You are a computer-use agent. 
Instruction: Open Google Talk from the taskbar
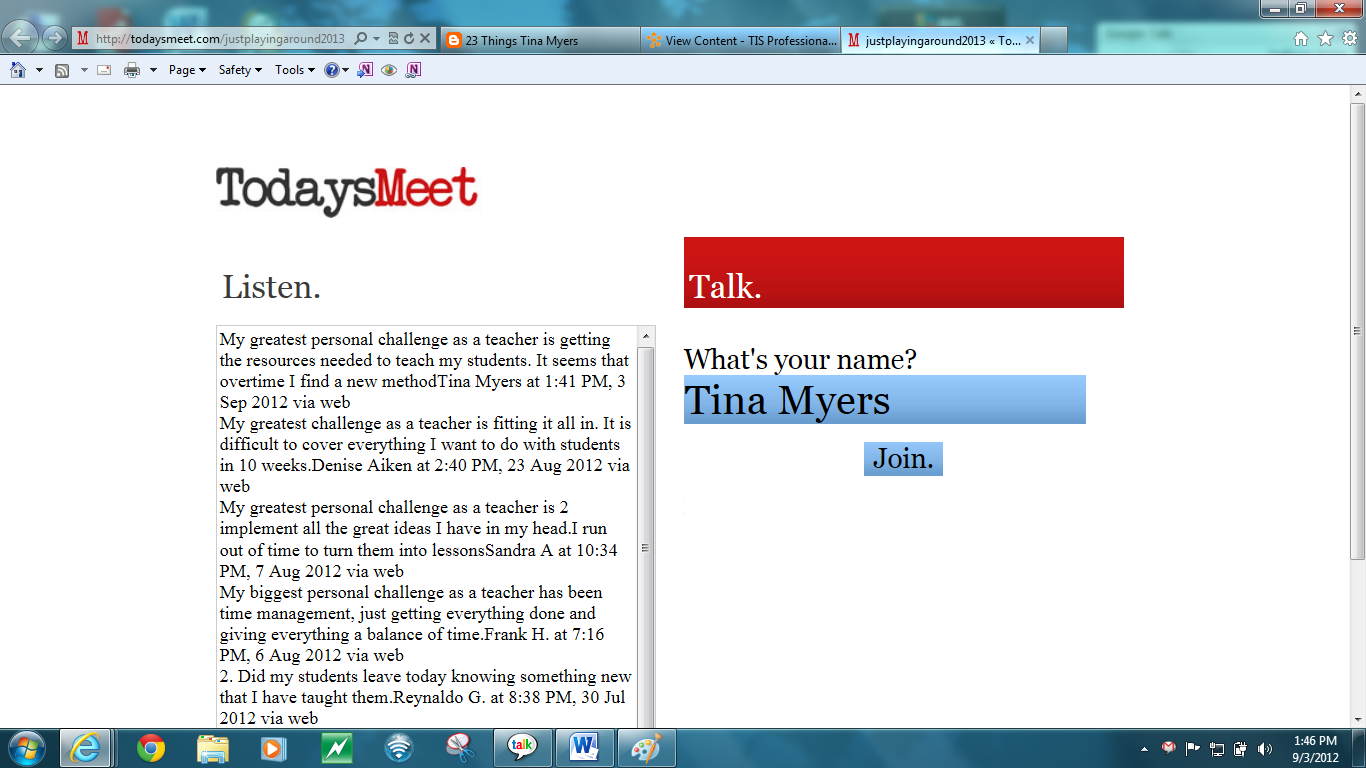[x=522, y=748]
